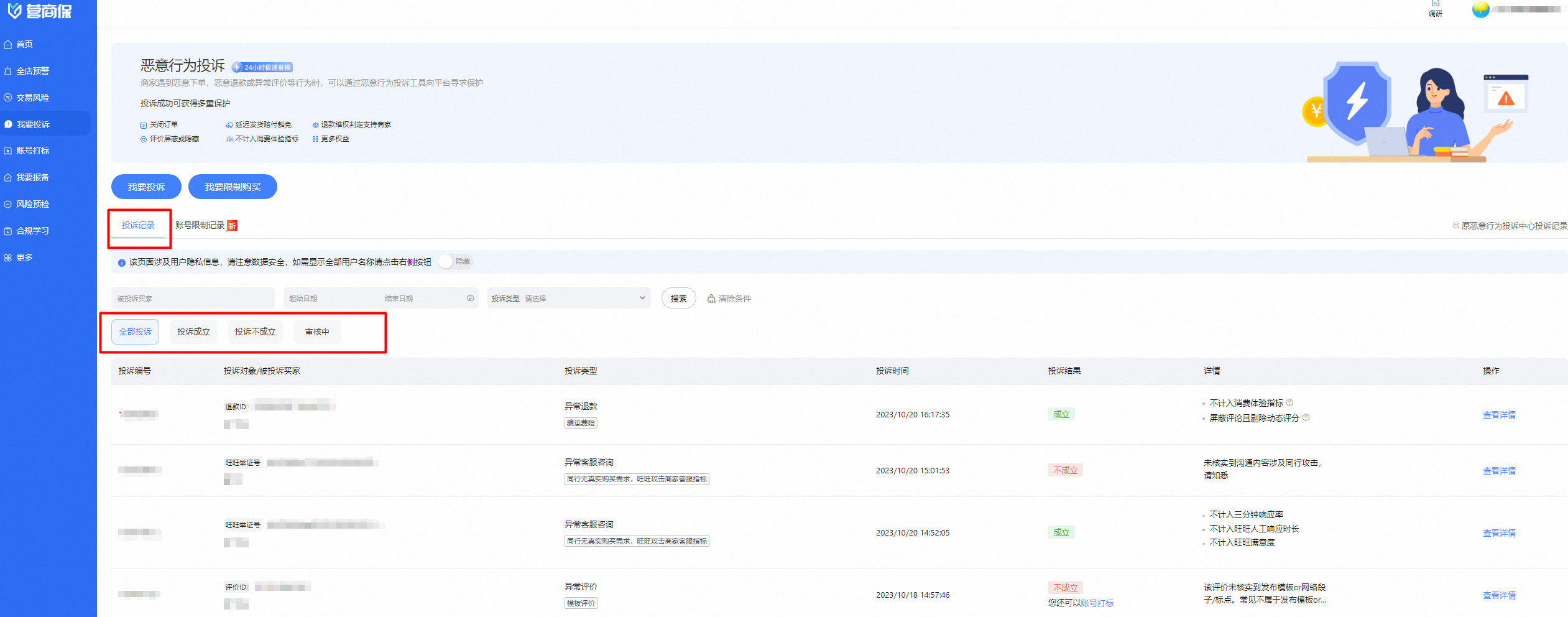Open the 首页 home icon in sidebar
Image resolution: width=1568 pixels, height=617 pixels.
pyautogui.click(x=8, y=44)
